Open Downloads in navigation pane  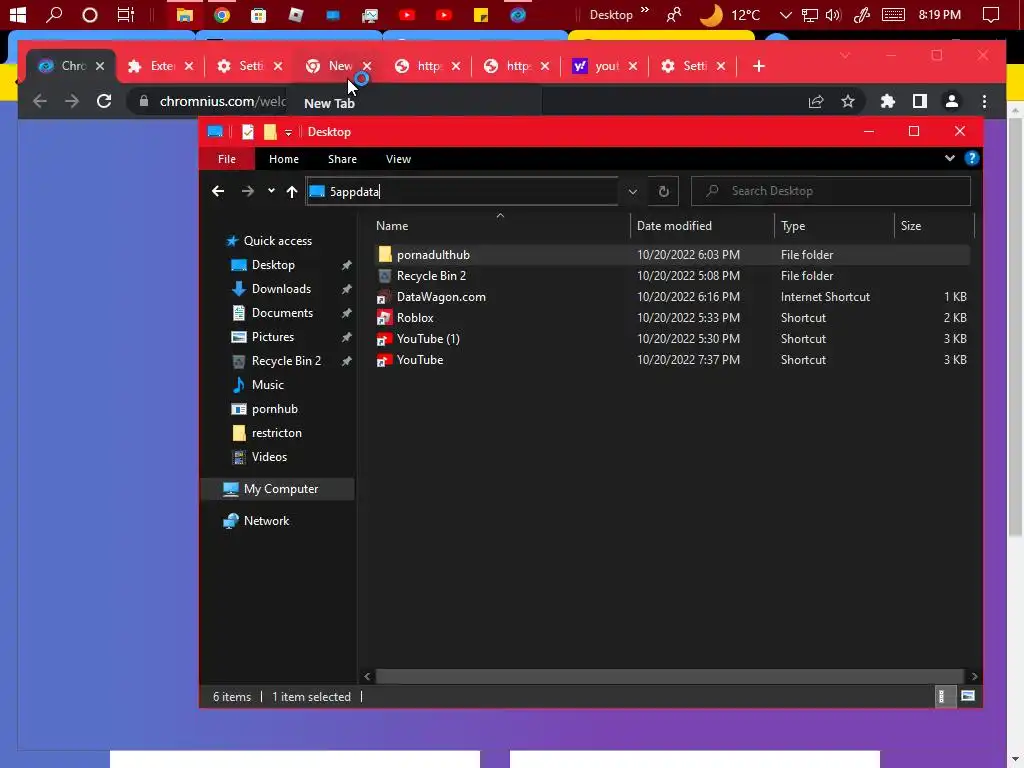point(281,289)
